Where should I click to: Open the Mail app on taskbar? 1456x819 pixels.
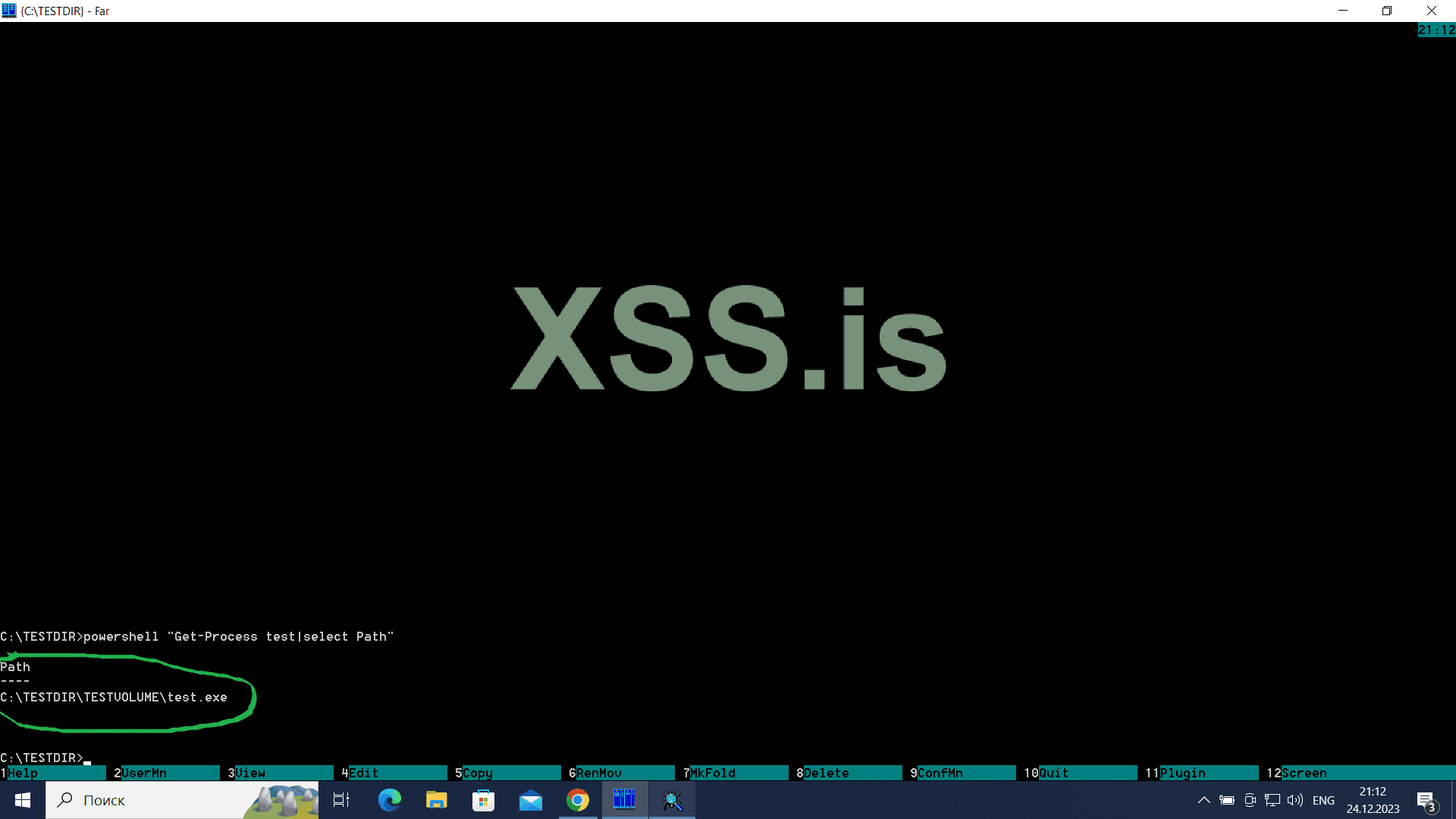coord(530,800)
